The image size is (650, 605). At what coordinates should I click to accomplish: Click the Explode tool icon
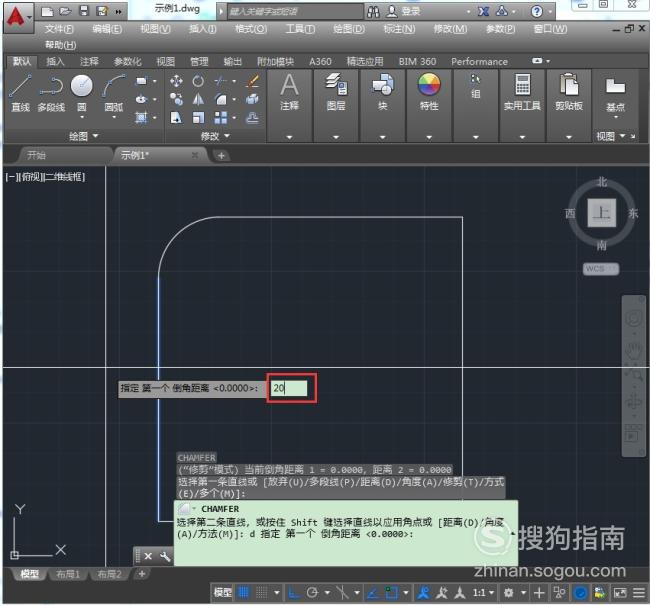coord(252,100)
